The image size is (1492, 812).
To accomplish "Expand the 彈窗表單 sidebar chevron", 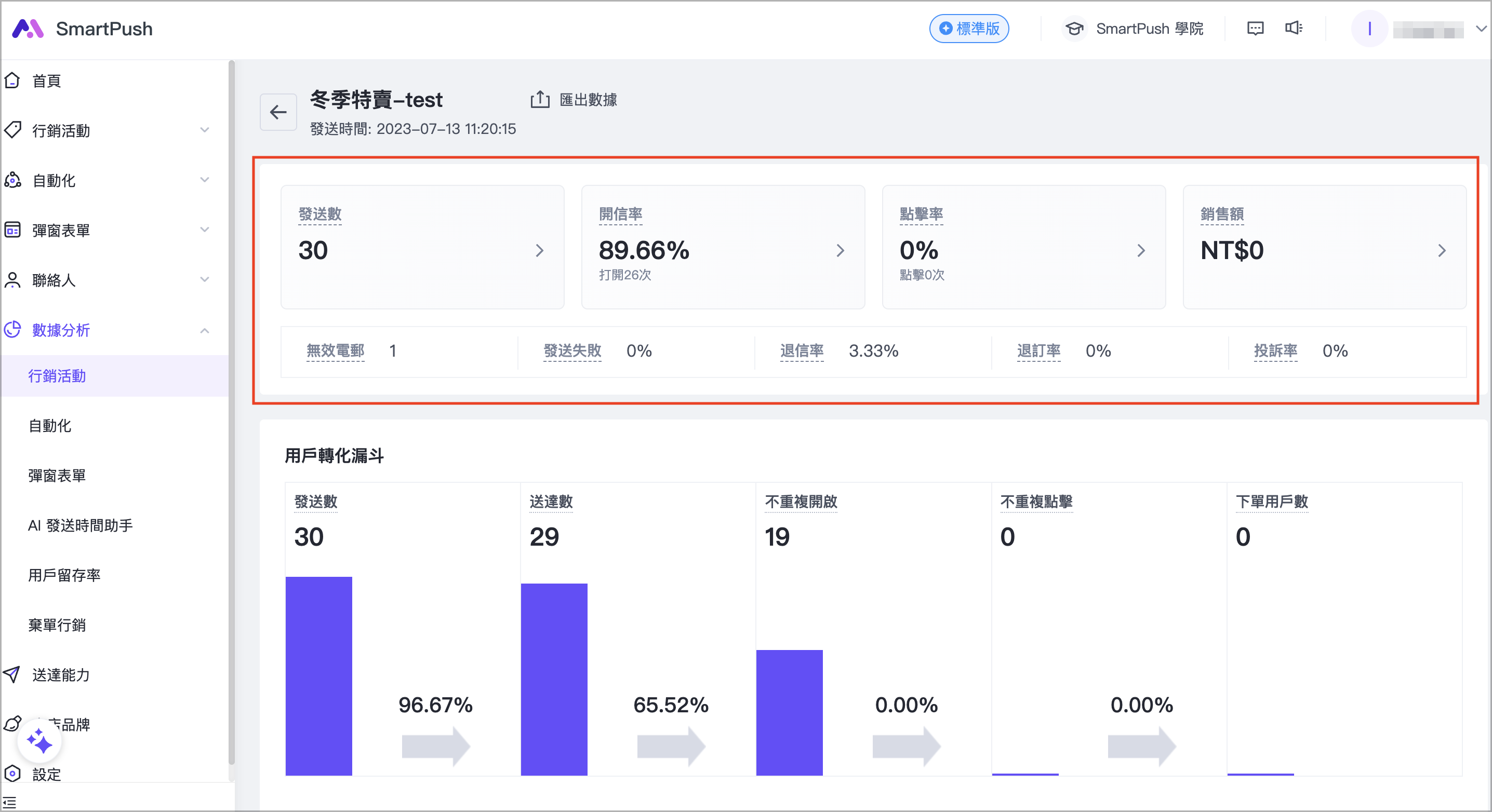I will pos(205,230).
